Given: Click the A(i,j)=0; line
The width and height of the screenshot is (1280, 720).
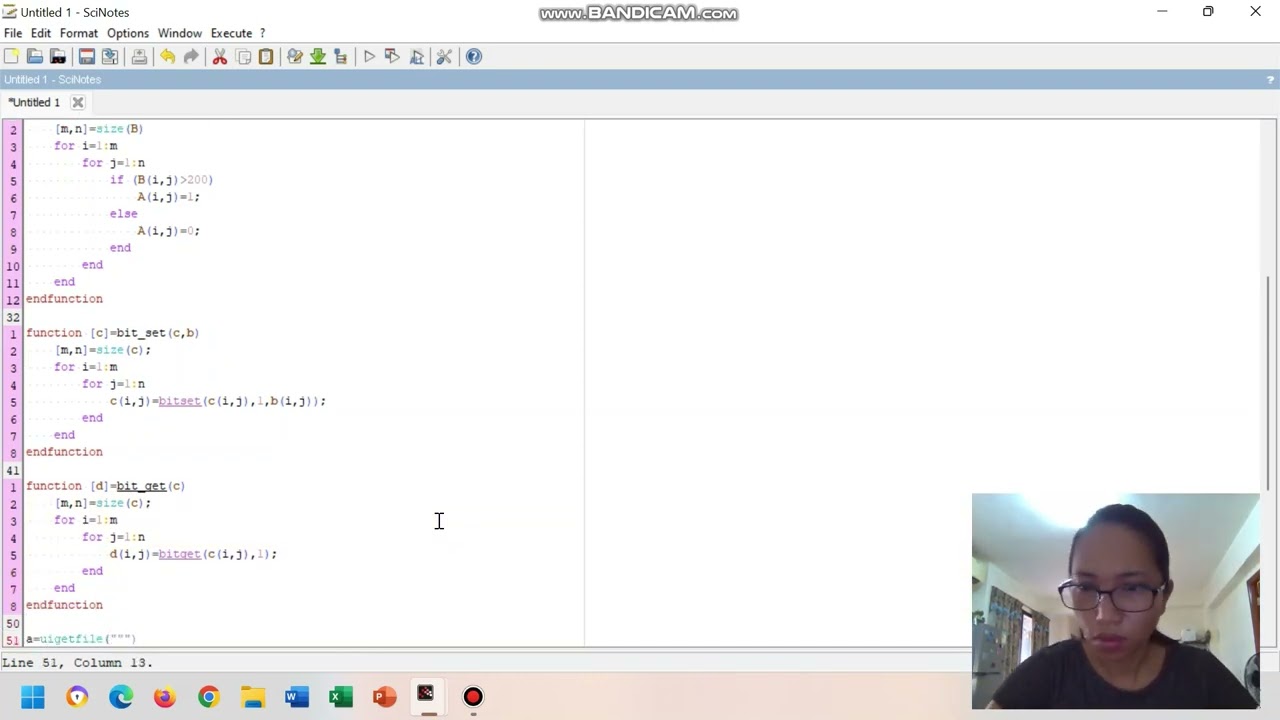Looking at the screenshot, I should (x=168, y=231).
